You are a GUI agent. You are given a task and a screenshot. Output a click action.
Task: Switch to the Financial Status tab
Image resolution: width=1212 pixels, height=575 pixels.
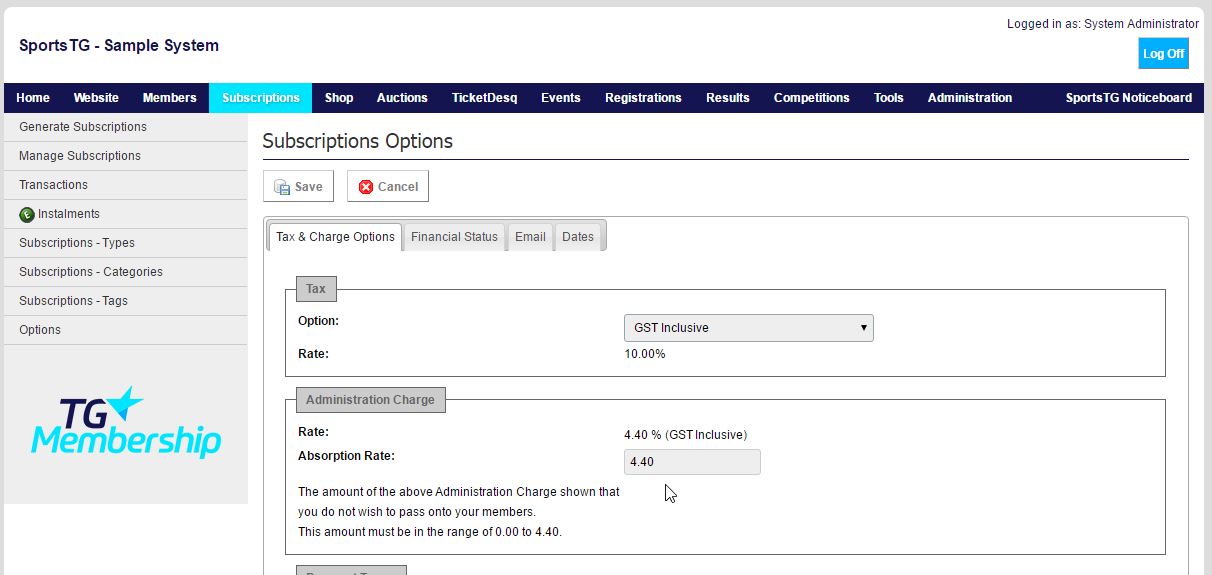point(454,237)
